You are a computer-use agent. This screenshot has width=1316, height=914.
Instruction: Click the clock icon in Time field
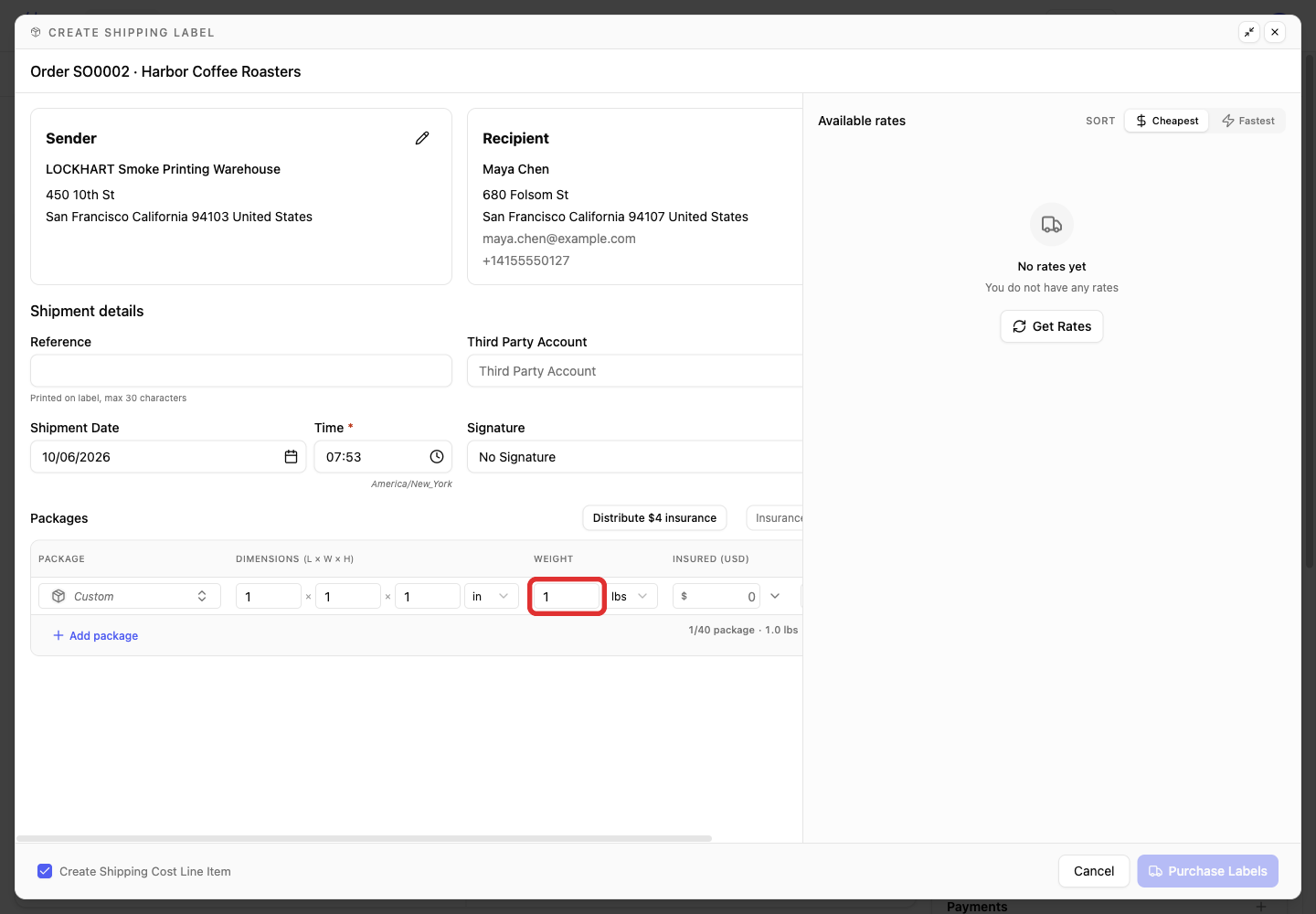pyautogui.click(x=437, y=457)
